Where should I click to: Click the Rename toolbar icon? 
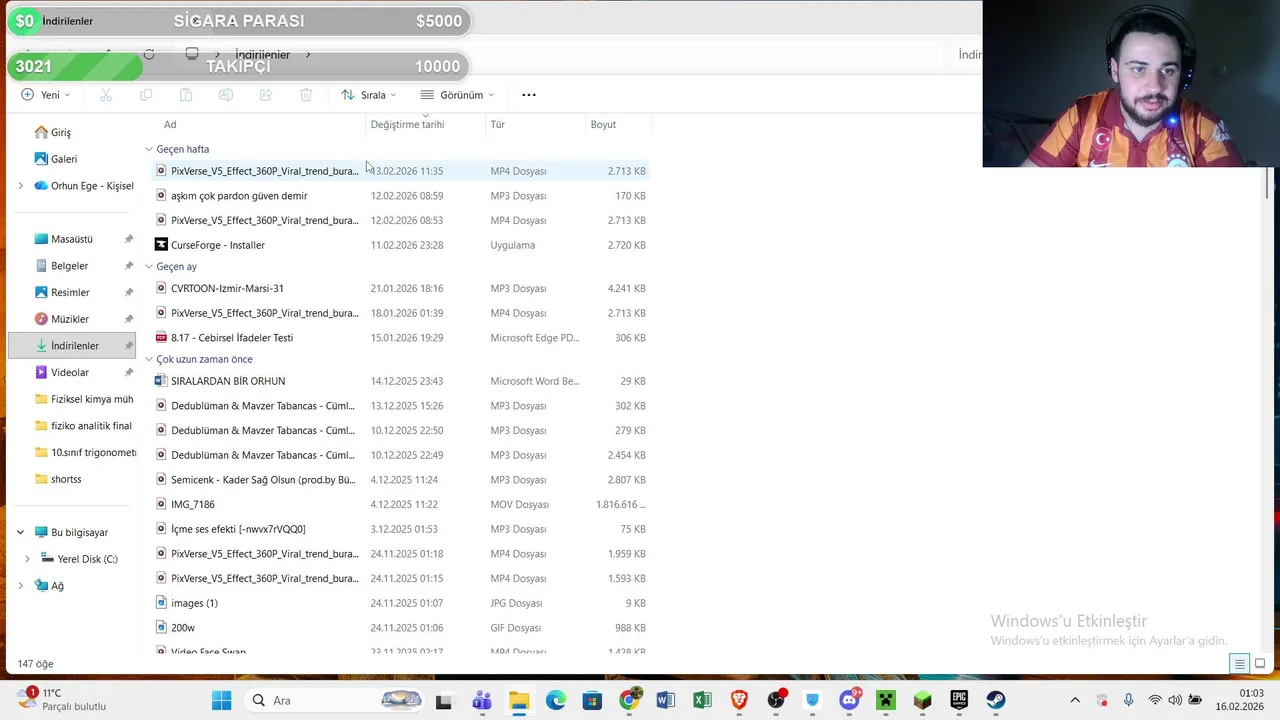click(x=226, y=95)
